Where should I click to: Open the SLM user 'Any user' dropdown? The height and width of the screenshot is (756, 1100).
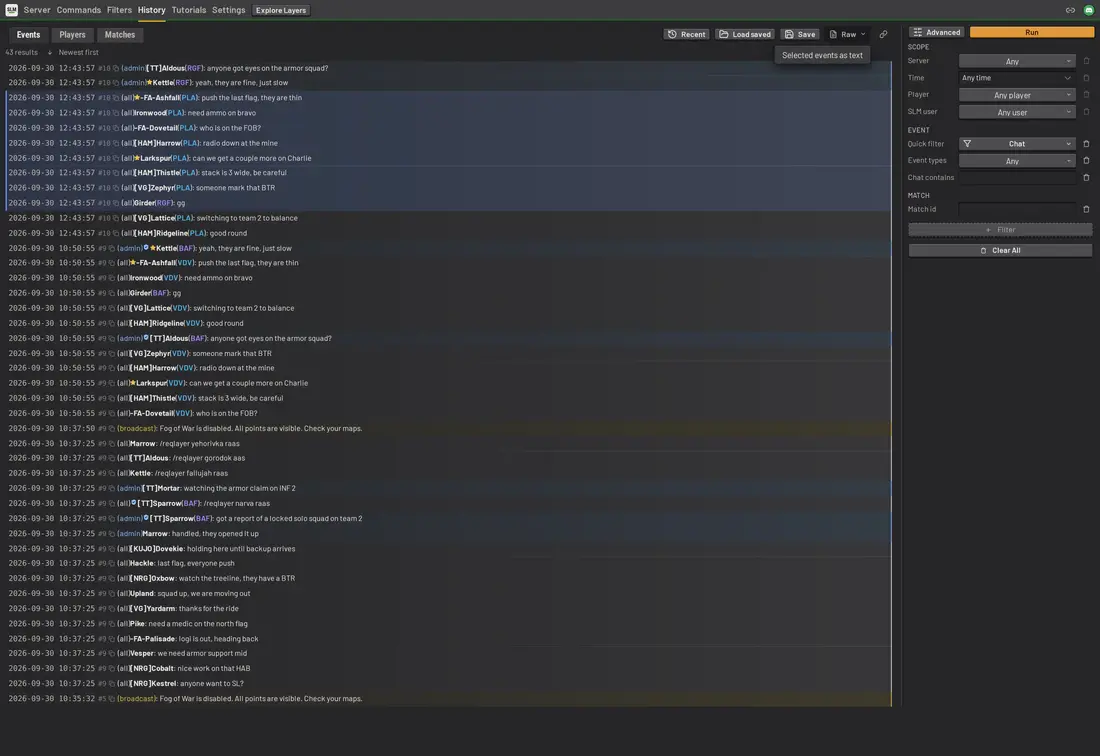pos(1017,112)
